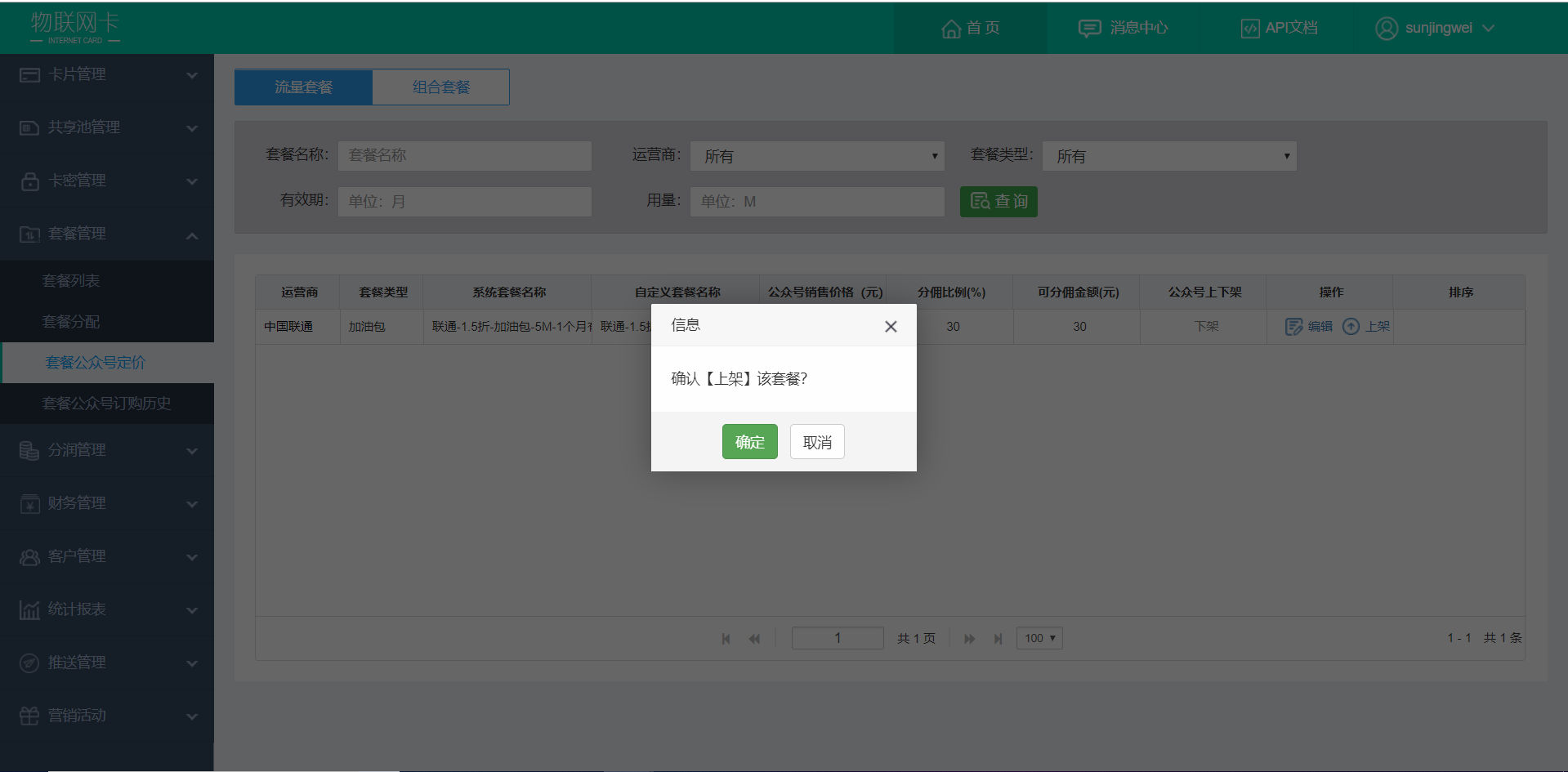Click the 共享池管理 sidebar icon
1568x772 pixels.
(x=29, y=128)
